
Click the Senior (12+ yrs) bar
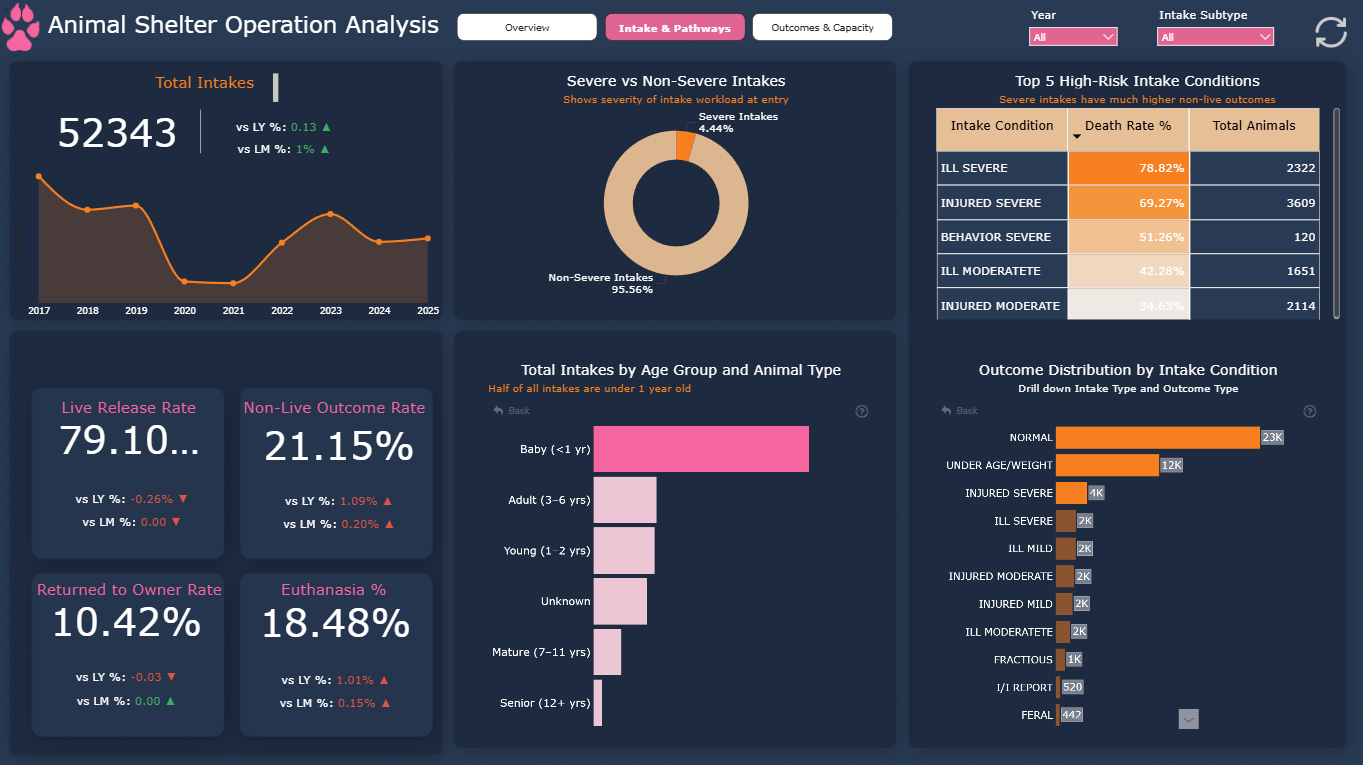(x=598, y=703)
